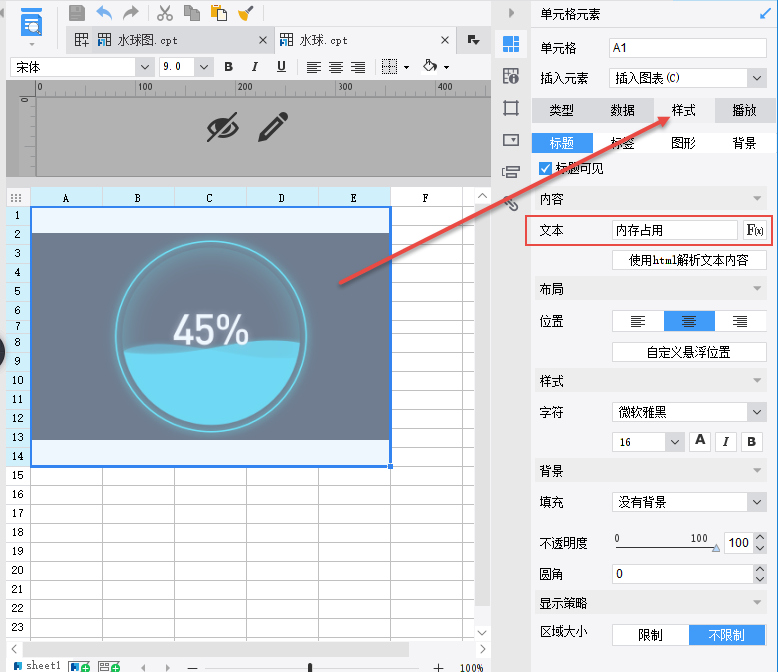Open floating element panel icon
The width and height of the screenshot is (778, 672).
click(511, 108)
